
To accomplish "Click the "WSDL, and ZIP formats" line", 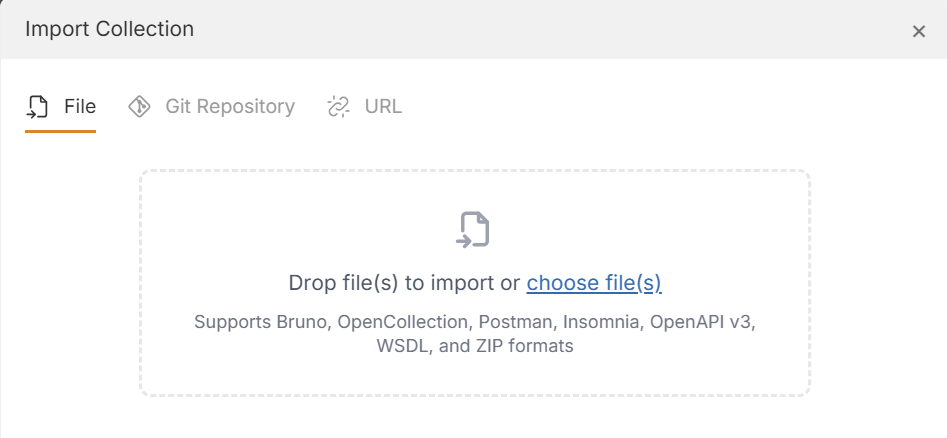I will pyautogui.click(x=474, y=346).
